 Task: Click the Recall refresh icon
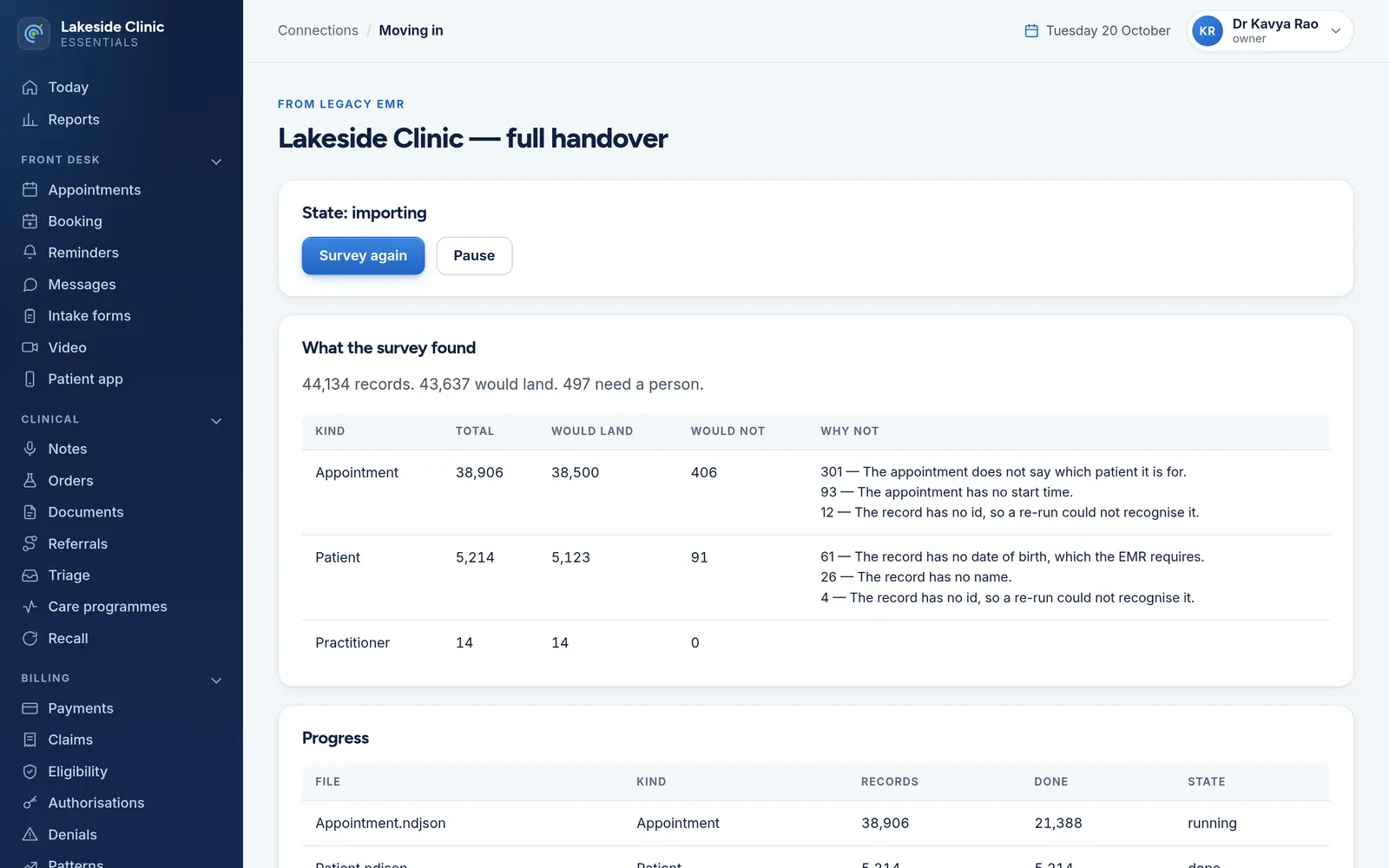pos(30,638)
